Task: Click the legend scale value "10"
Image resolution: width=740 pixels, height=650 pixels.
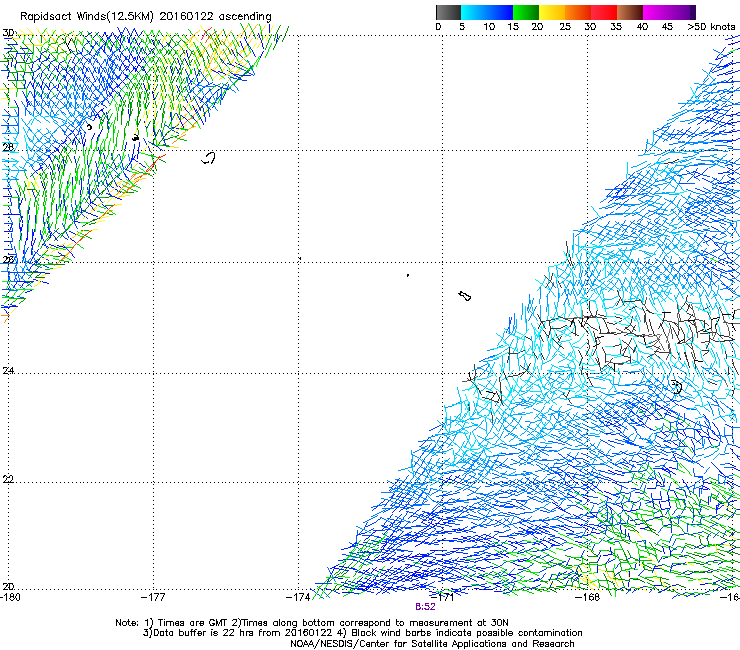Action: point(489,27)
